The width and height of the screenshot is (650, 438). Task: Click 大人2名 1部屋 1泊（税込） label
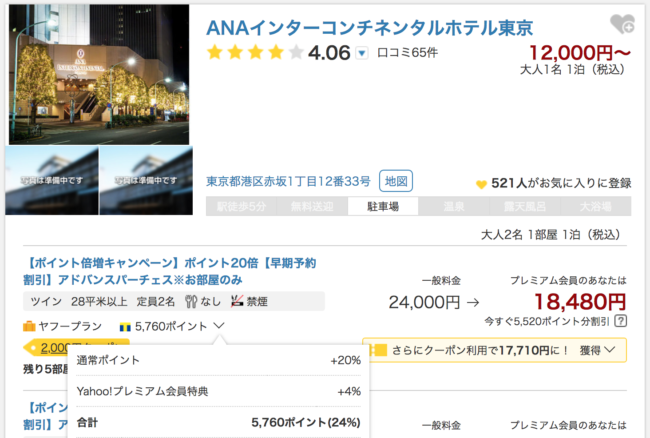551,235
